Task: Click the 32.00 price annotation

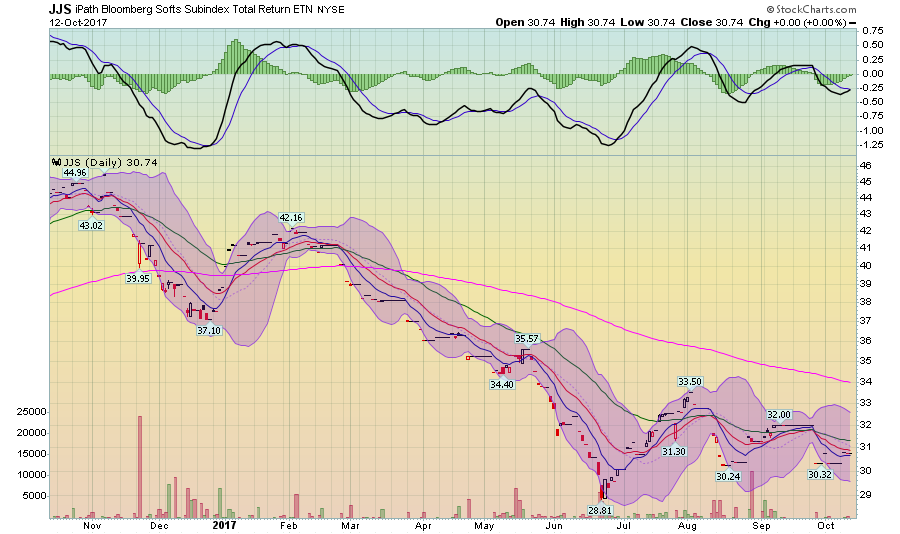Action: click(779, 414)
